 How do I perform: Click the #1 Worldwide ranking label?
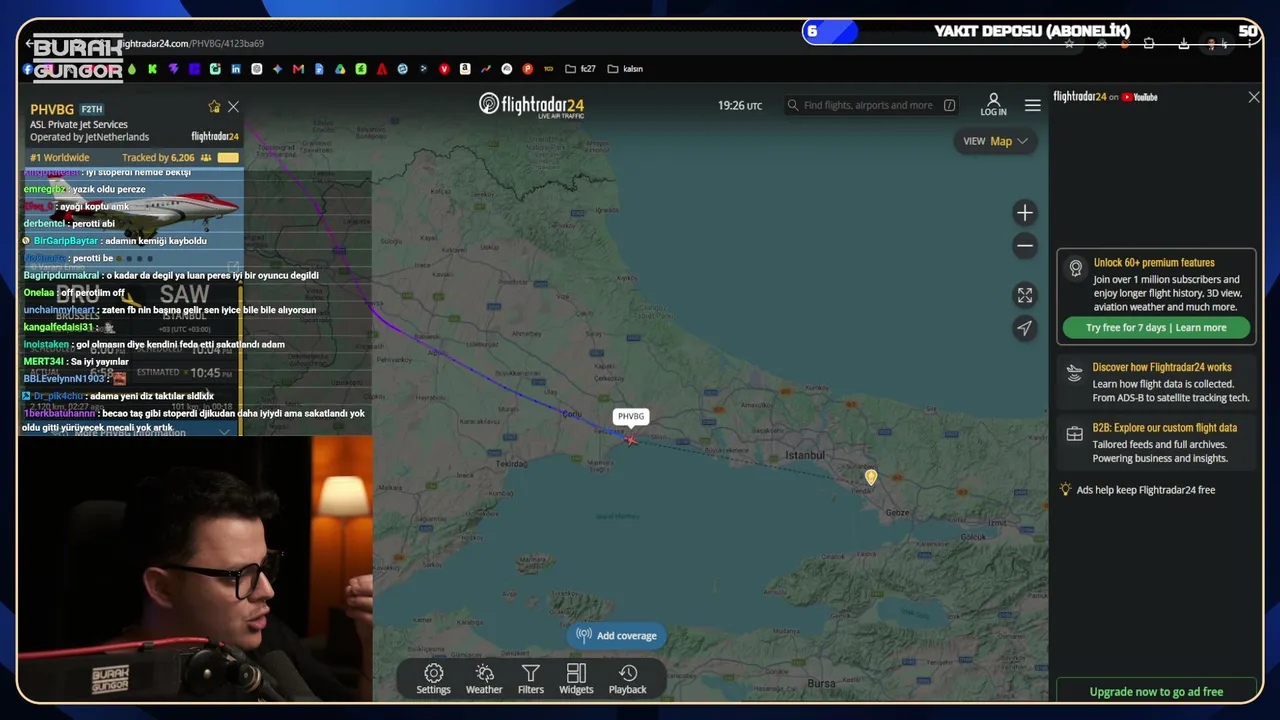(x=60, y=158)
